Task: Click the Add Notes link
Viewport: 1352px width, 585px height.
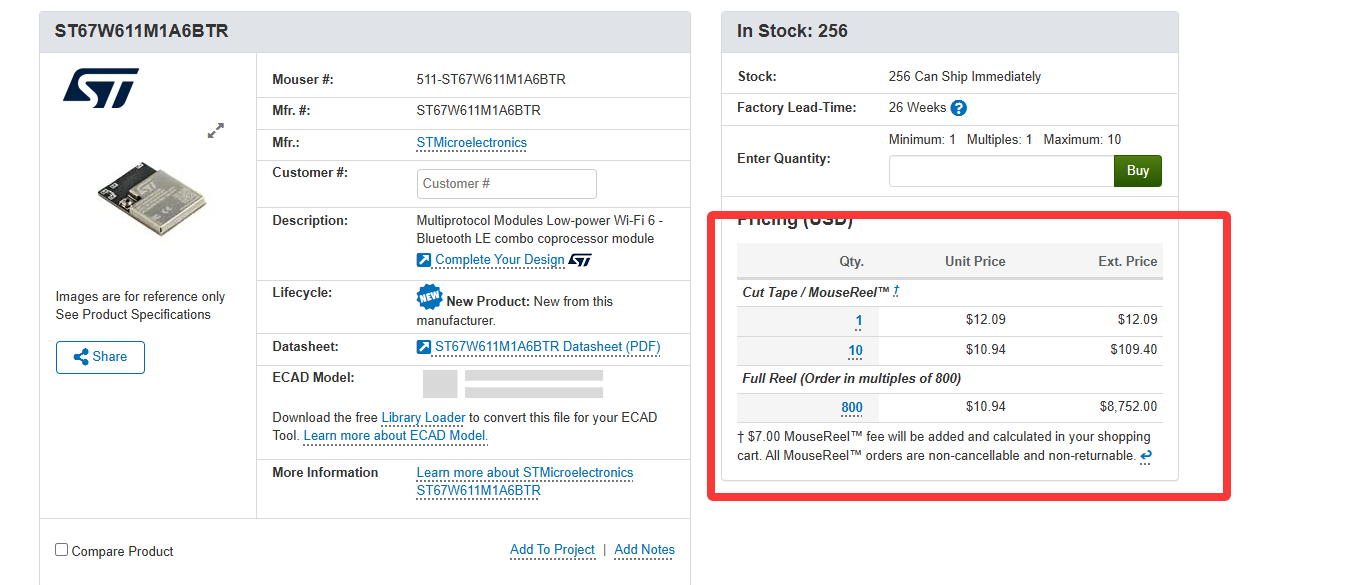Action: (645, 550)
